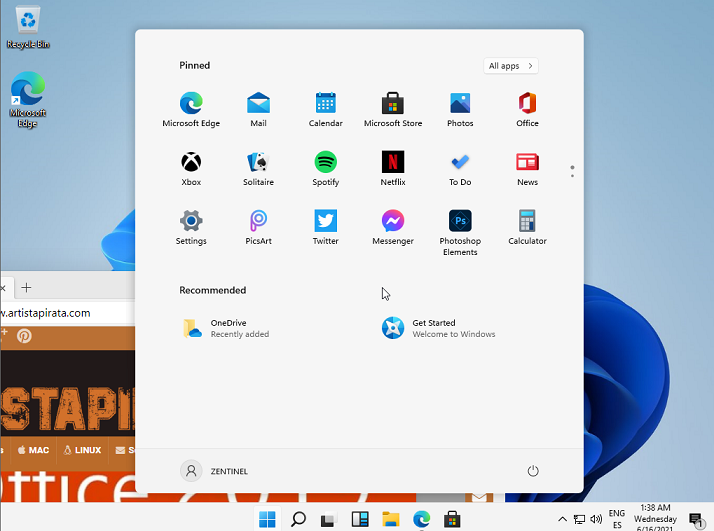
Task: Launch the News app
Action: (x=527, y=168)
